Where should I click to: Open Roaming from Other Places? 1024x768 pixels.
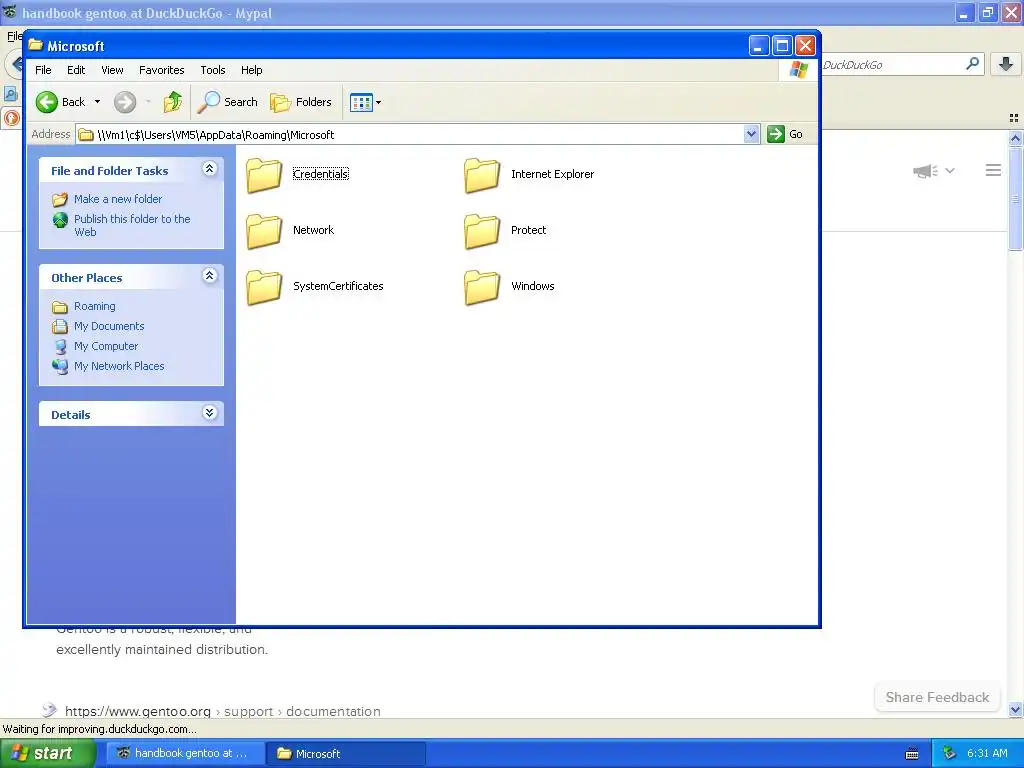[95, 306]
